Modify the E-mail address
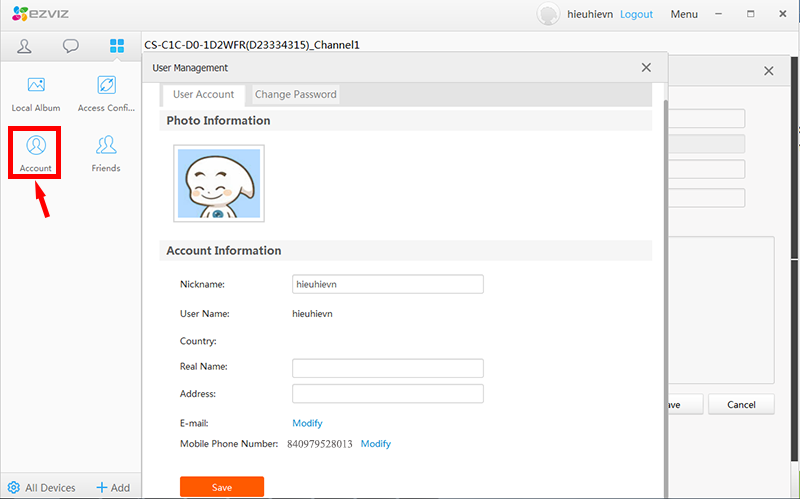Image resolution: width=800 pixels, height=500 pixels. 307,423
